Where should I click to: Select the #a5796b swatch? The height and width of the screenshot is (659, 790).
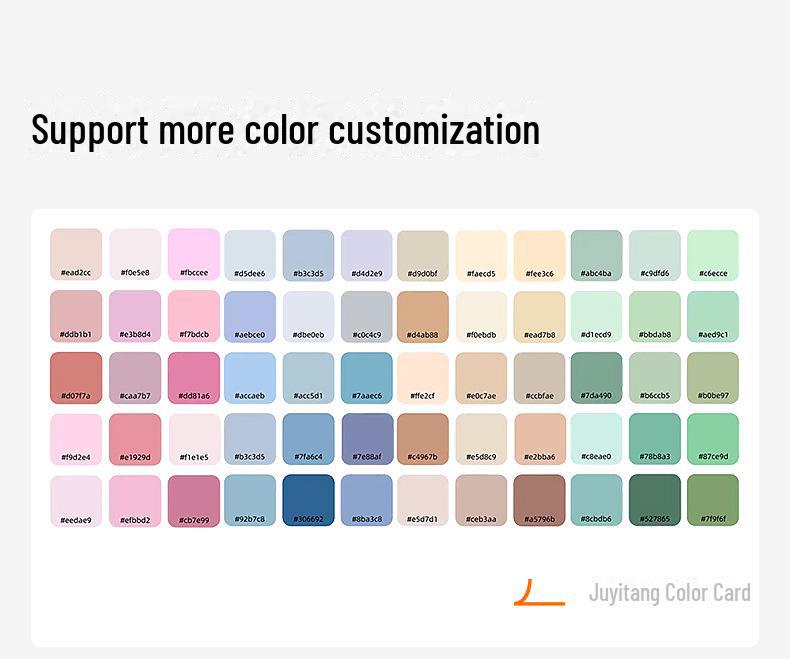tap(539, 500)
